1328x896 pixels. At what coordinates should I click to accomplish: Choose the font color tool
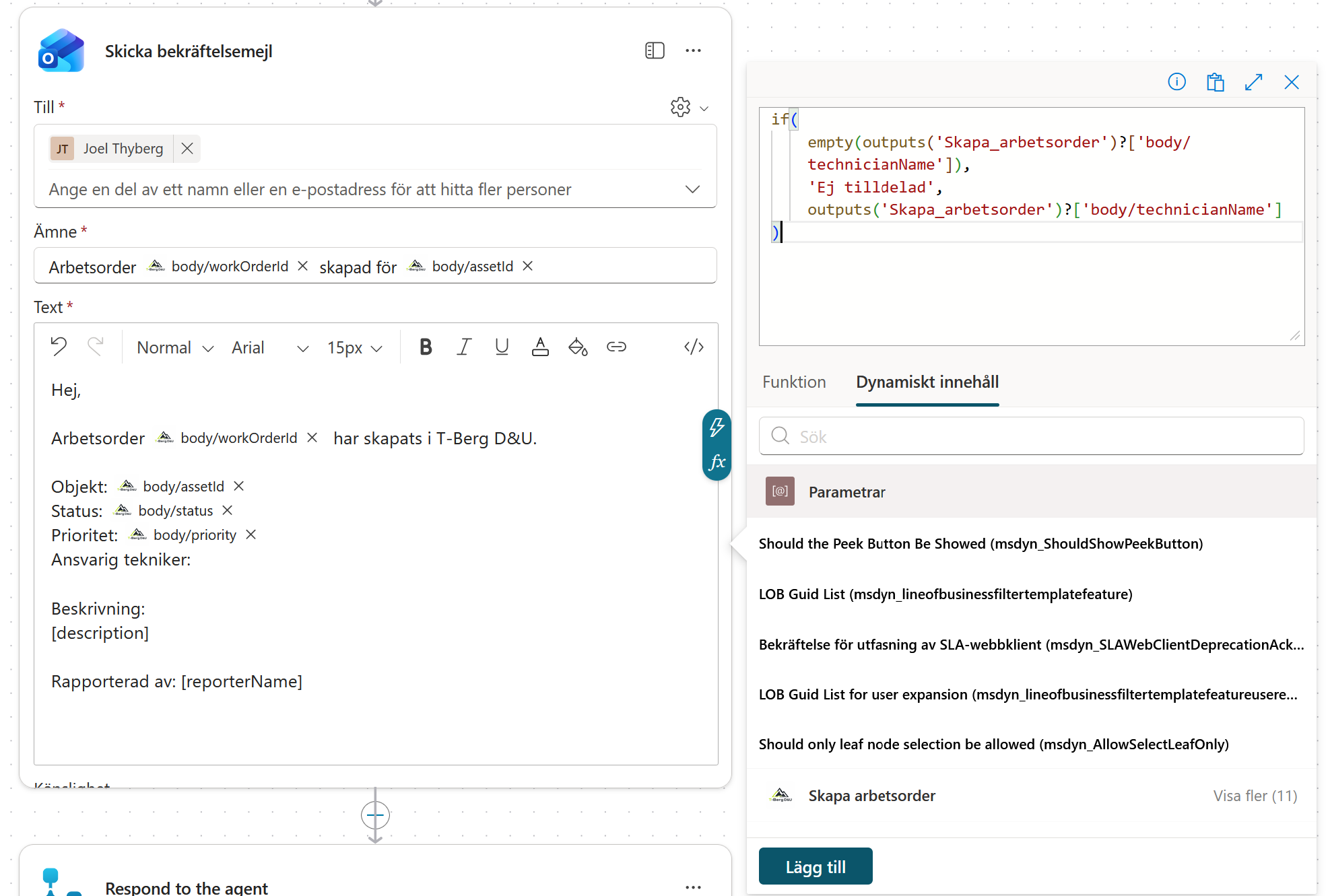coord(540,347)
